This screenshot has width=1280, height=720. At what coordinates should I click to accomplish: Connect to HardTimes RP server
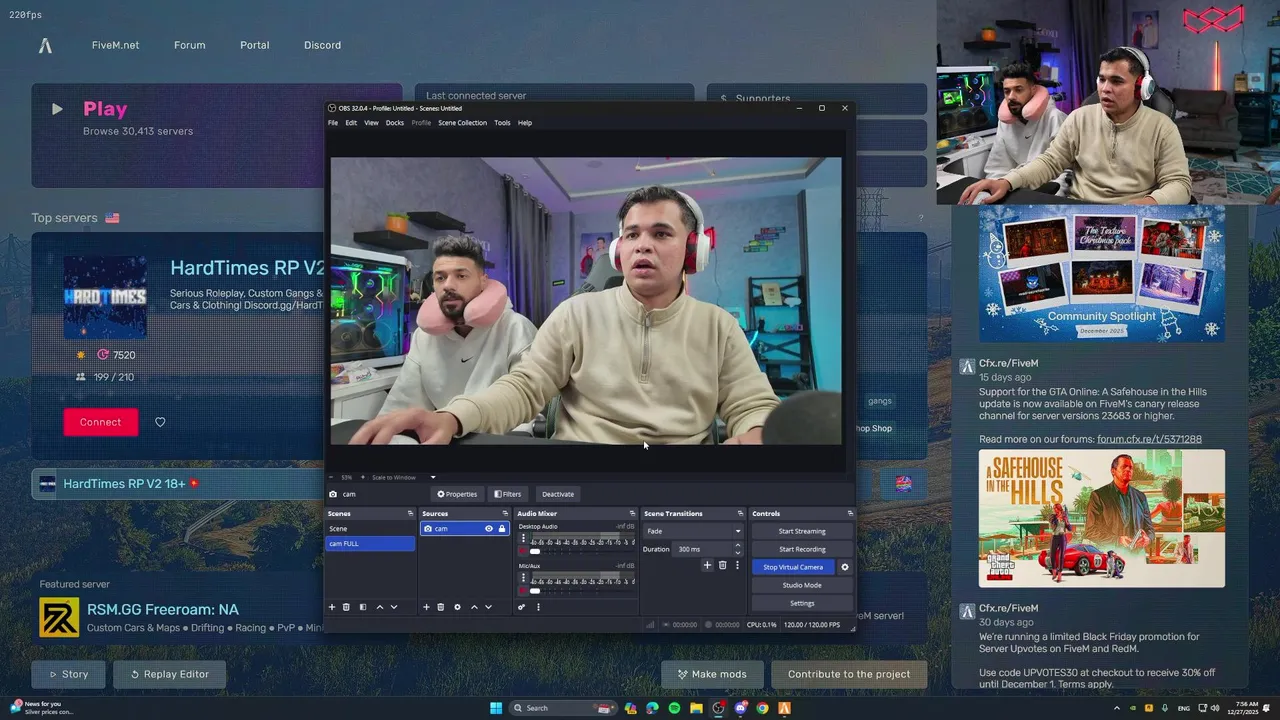pos(100,422)
